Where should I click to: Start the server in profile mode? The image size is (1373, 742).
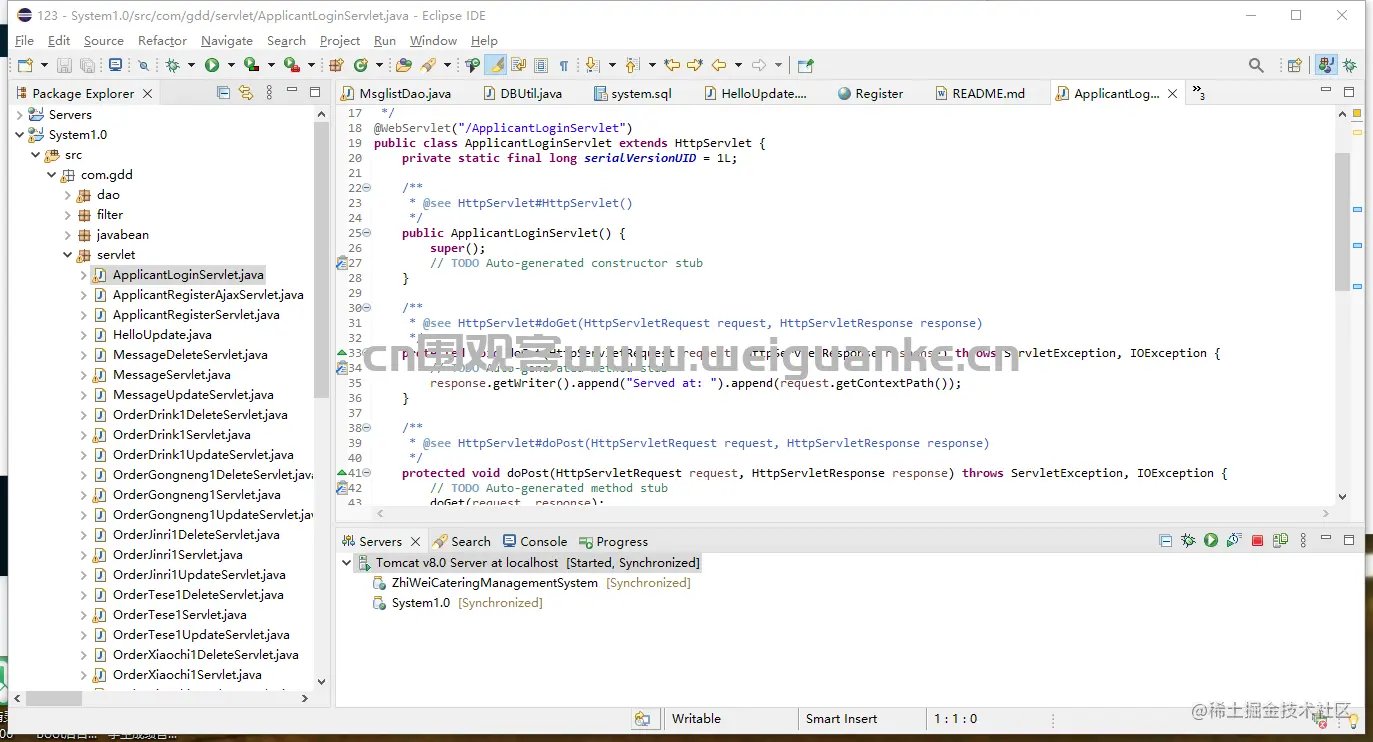1234,541
